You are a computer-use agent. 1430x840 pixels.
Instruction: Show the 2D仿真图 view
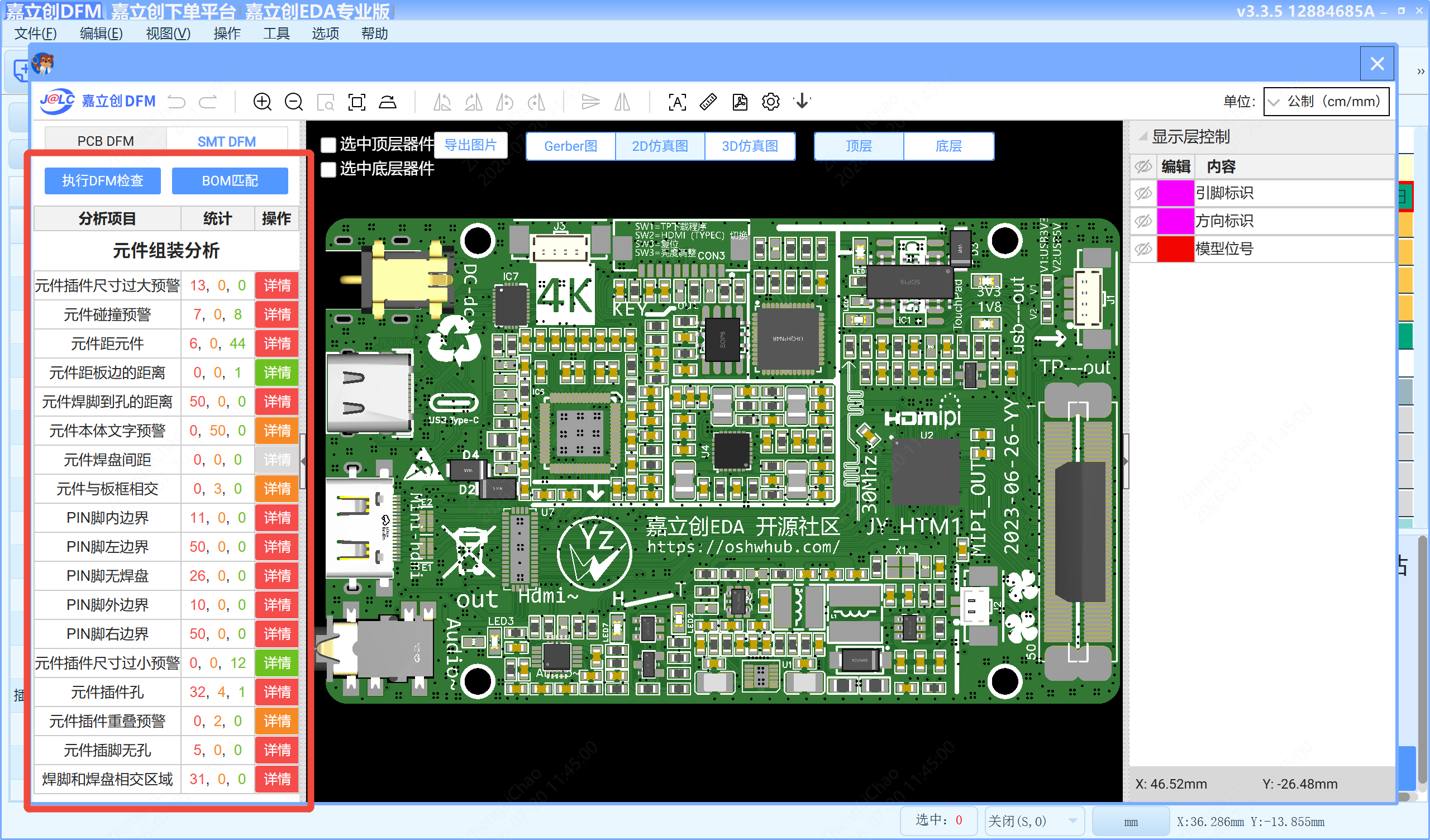(660, 146)
